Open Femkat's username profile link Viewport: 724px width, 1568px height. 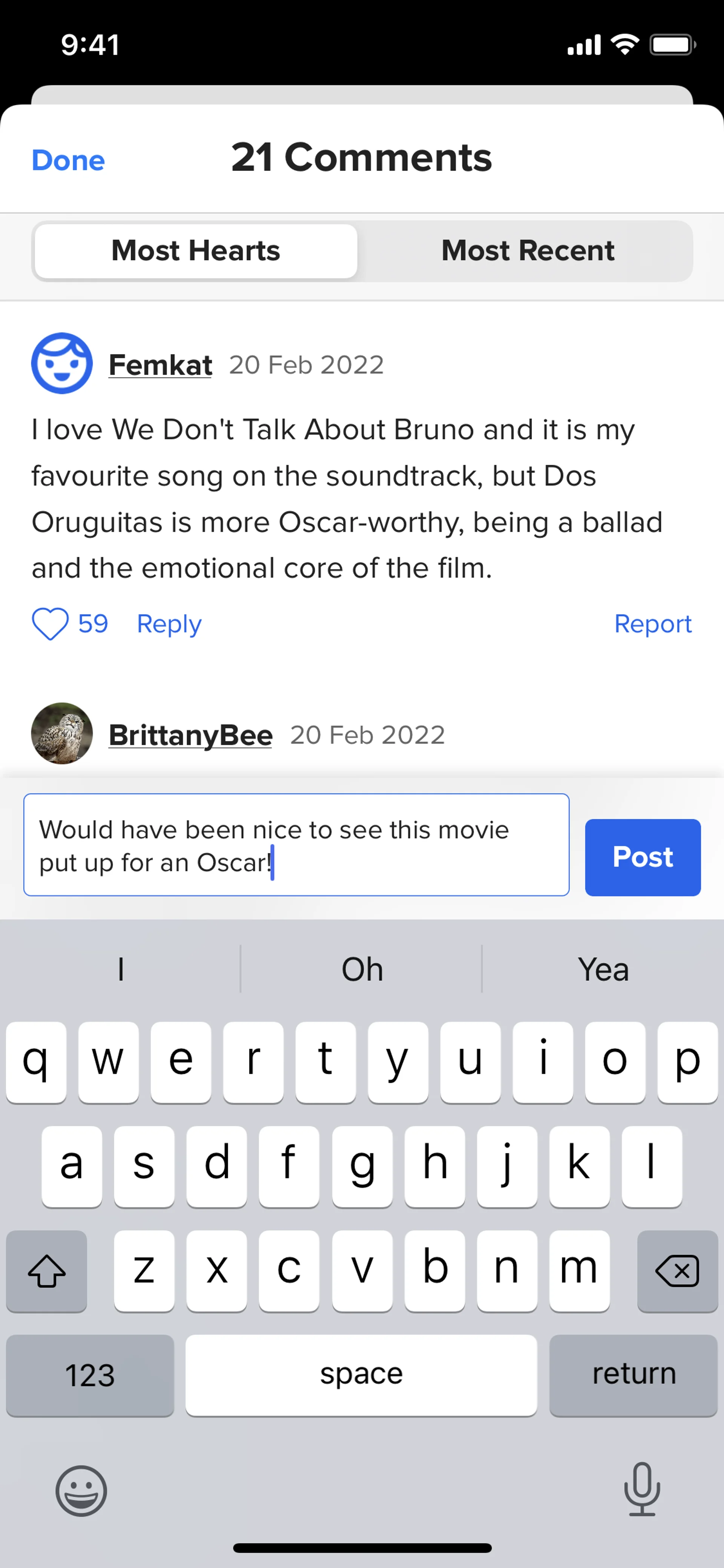pos(161,365)
